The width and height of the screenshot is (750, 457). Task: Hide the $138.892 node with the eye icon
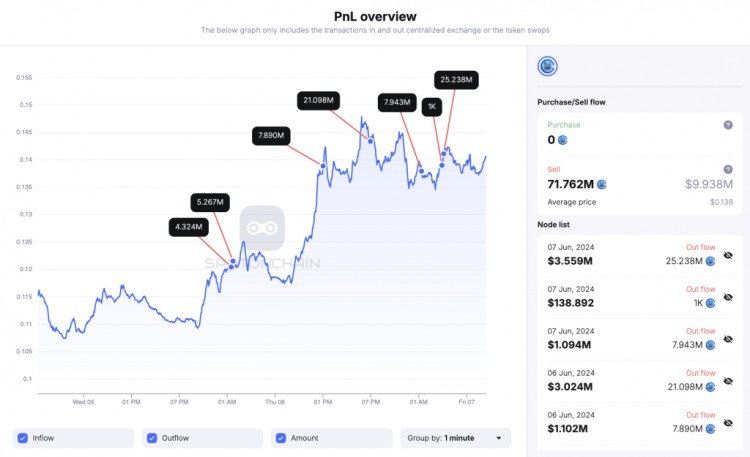click(x=728, y=297)
